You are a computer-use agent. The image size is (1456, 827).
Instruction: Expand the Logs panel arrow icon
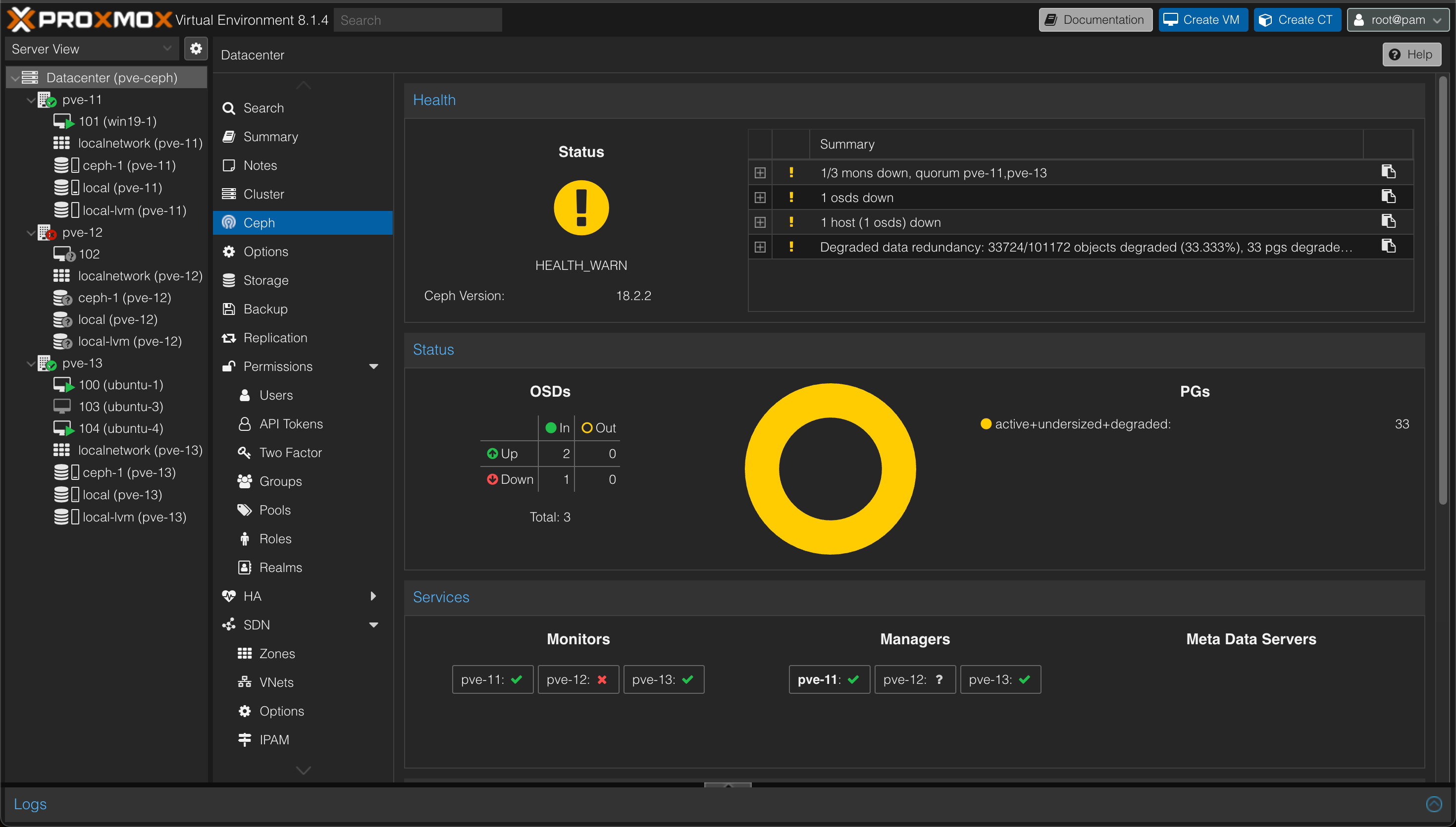(x=1434, y=804)
